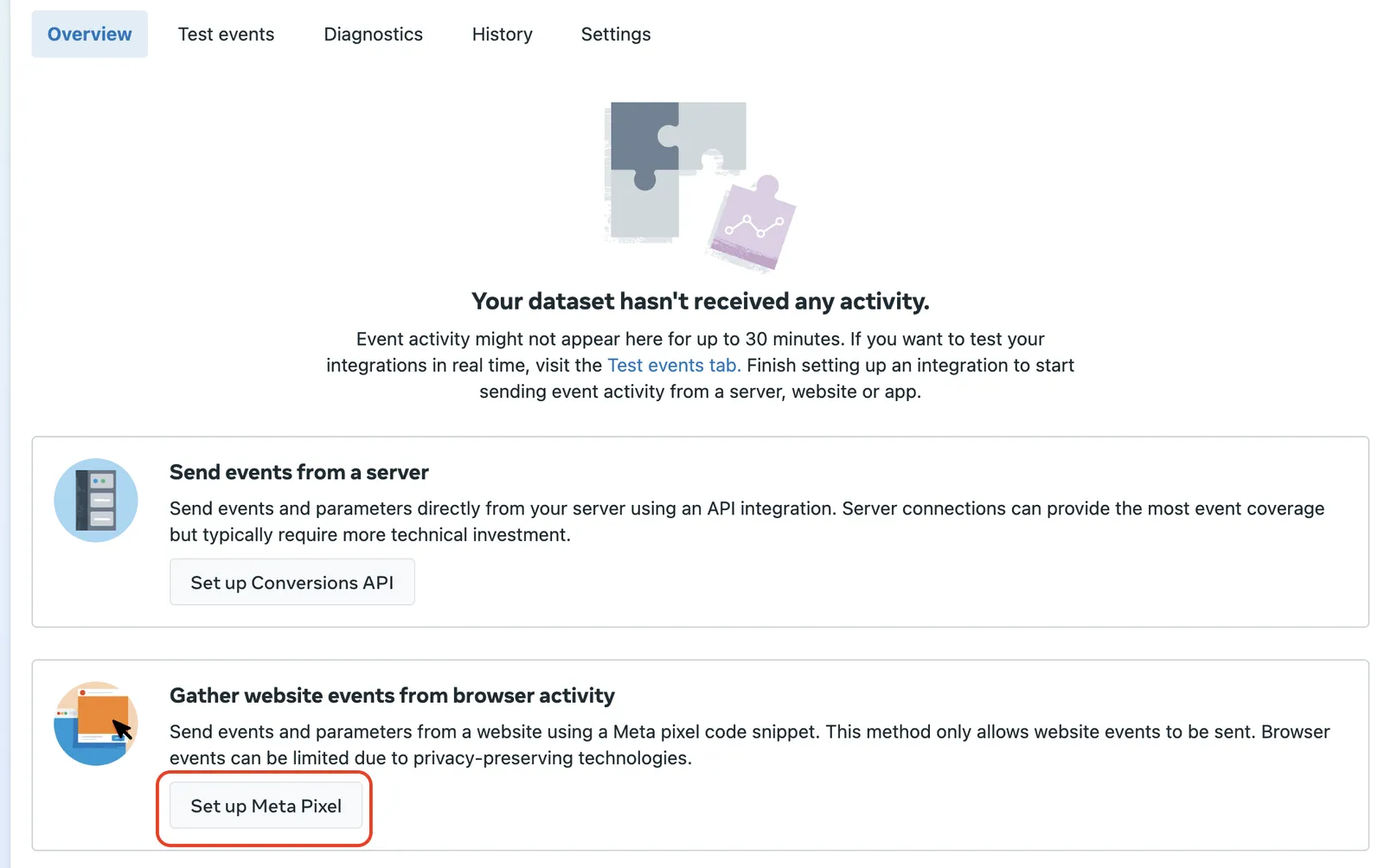The height and width of the screenshot is (868, 1384).
Task: Follow the blue 'Test events tab' link
Action: (x=674, y=365)
